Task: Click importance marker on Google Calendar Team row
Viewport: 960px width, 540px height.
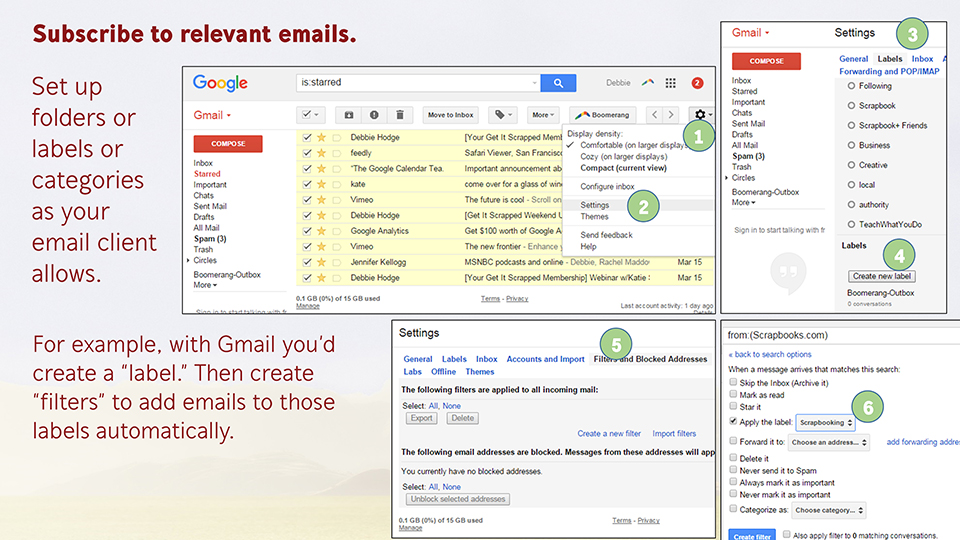Action: click(x=336, y=169)
